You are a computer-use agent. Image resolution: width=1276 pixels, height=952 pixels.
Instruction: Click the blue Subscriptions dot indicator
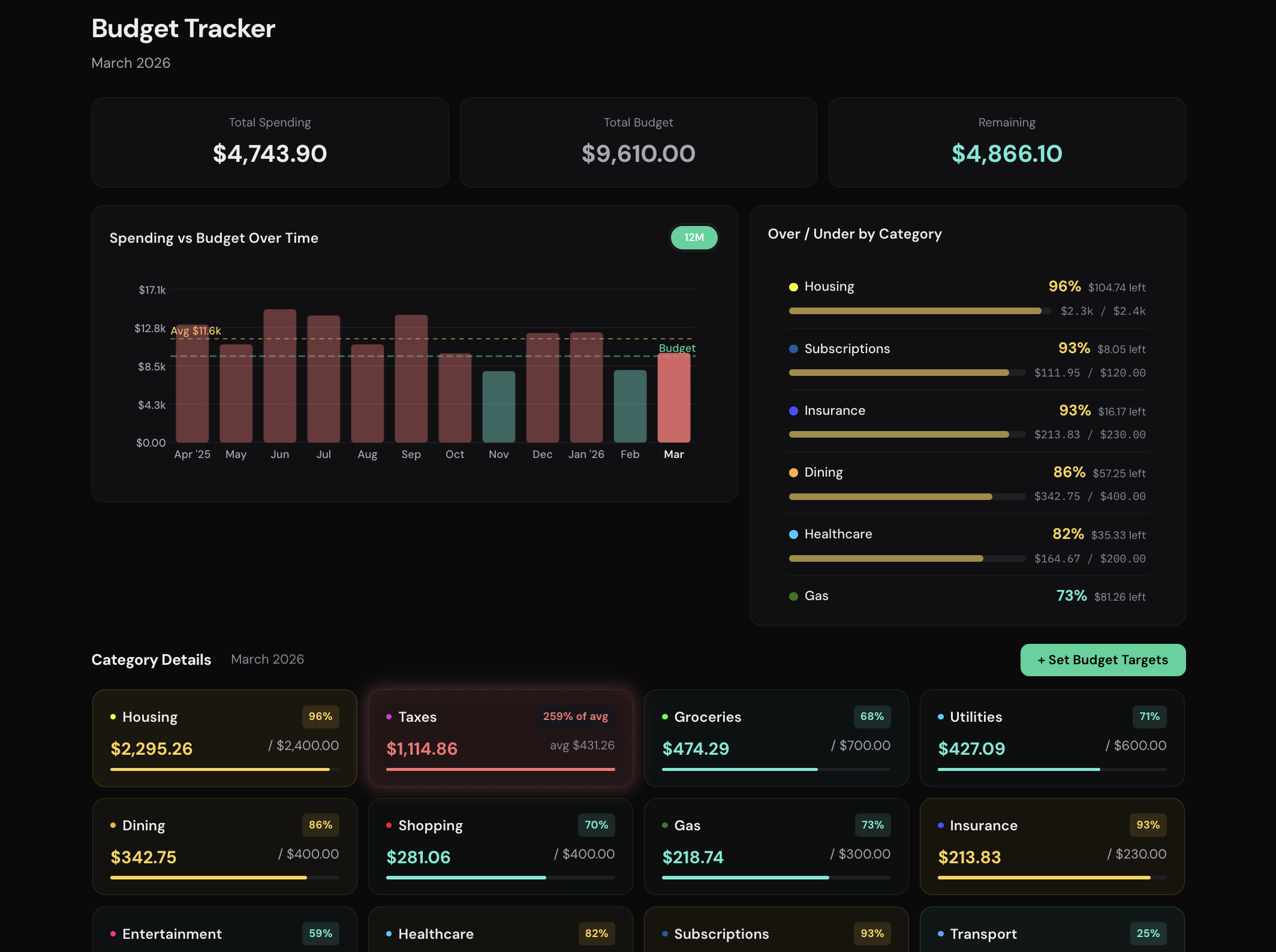click(x=793, y=348)
